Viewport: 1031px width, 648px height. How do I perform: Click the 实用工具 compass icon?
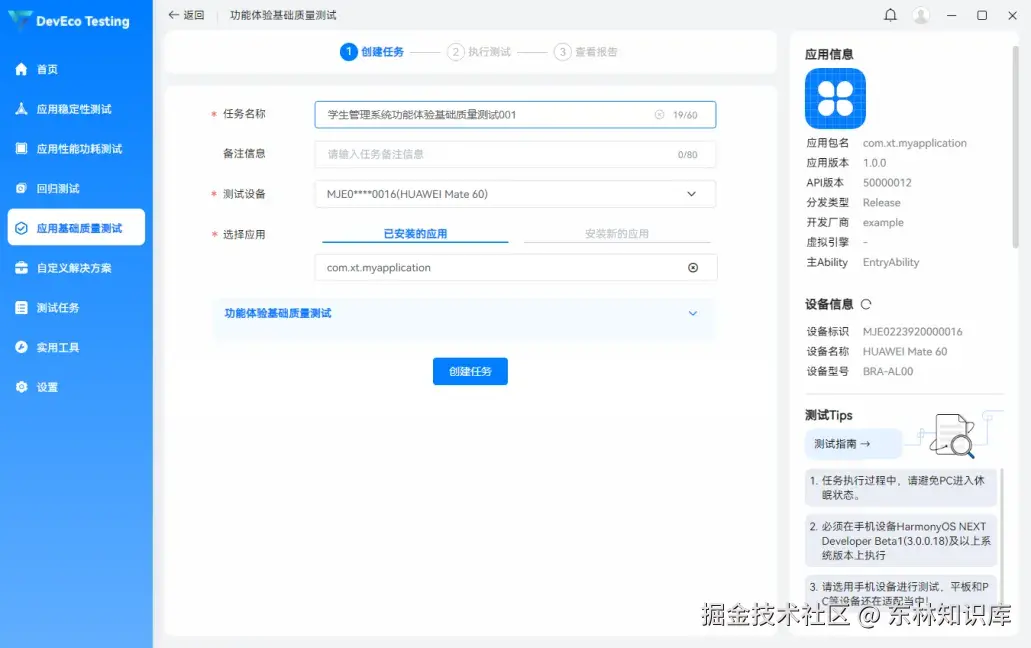coord(21,347)
